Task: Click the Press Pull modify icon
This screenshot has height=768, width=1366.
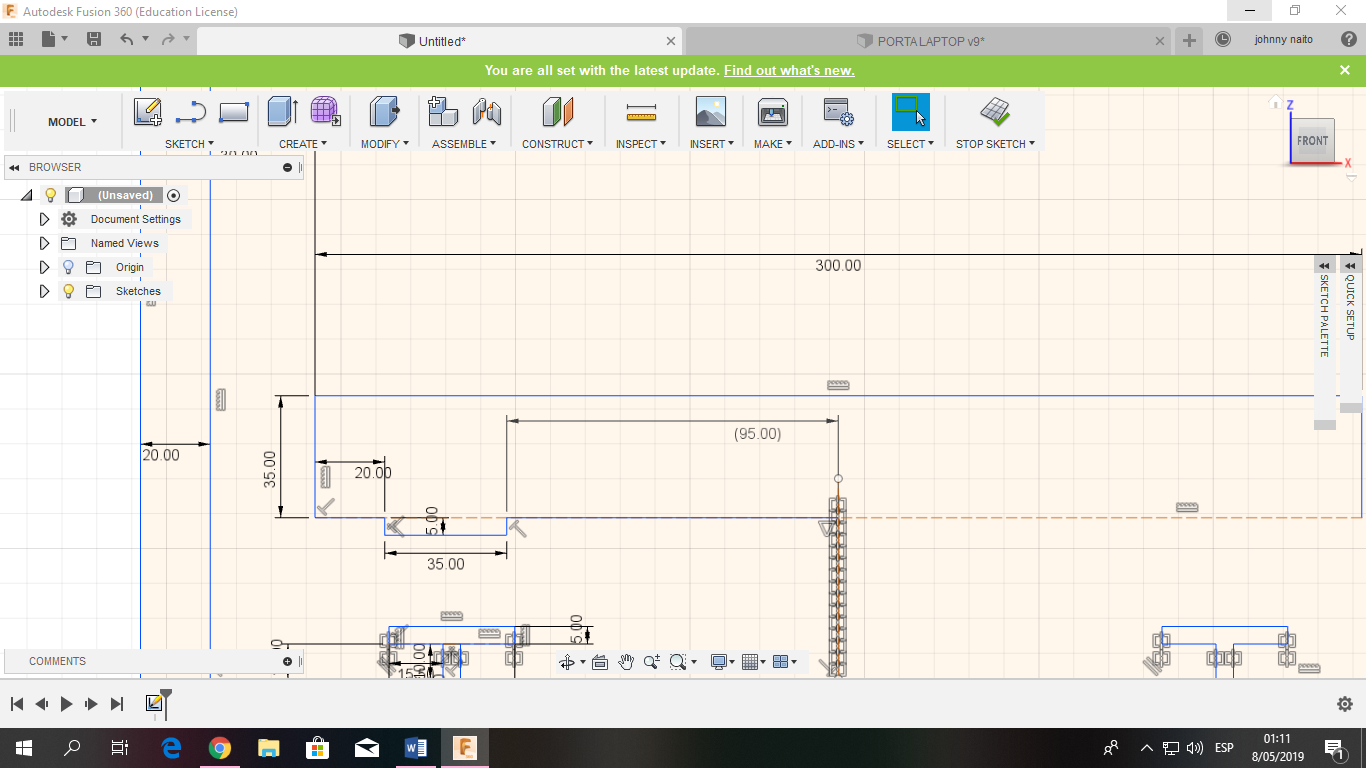Action: (384, 111)
